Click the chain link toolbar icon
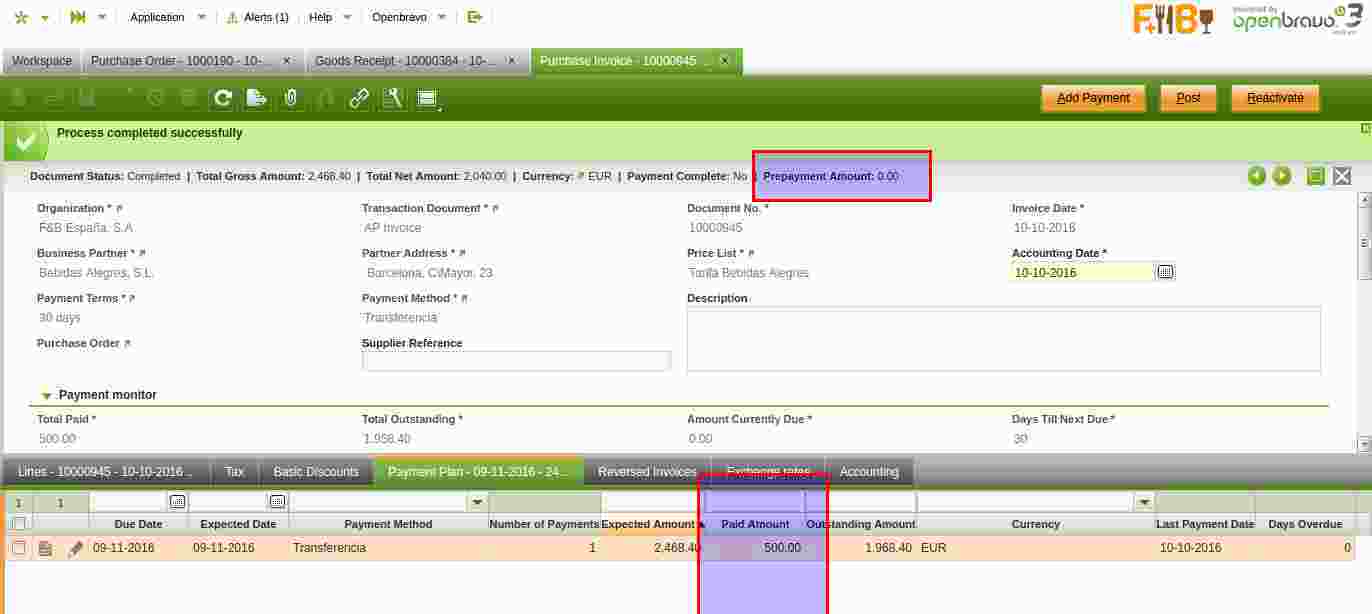Viewport: 1372px width, 614px height. 359,98
